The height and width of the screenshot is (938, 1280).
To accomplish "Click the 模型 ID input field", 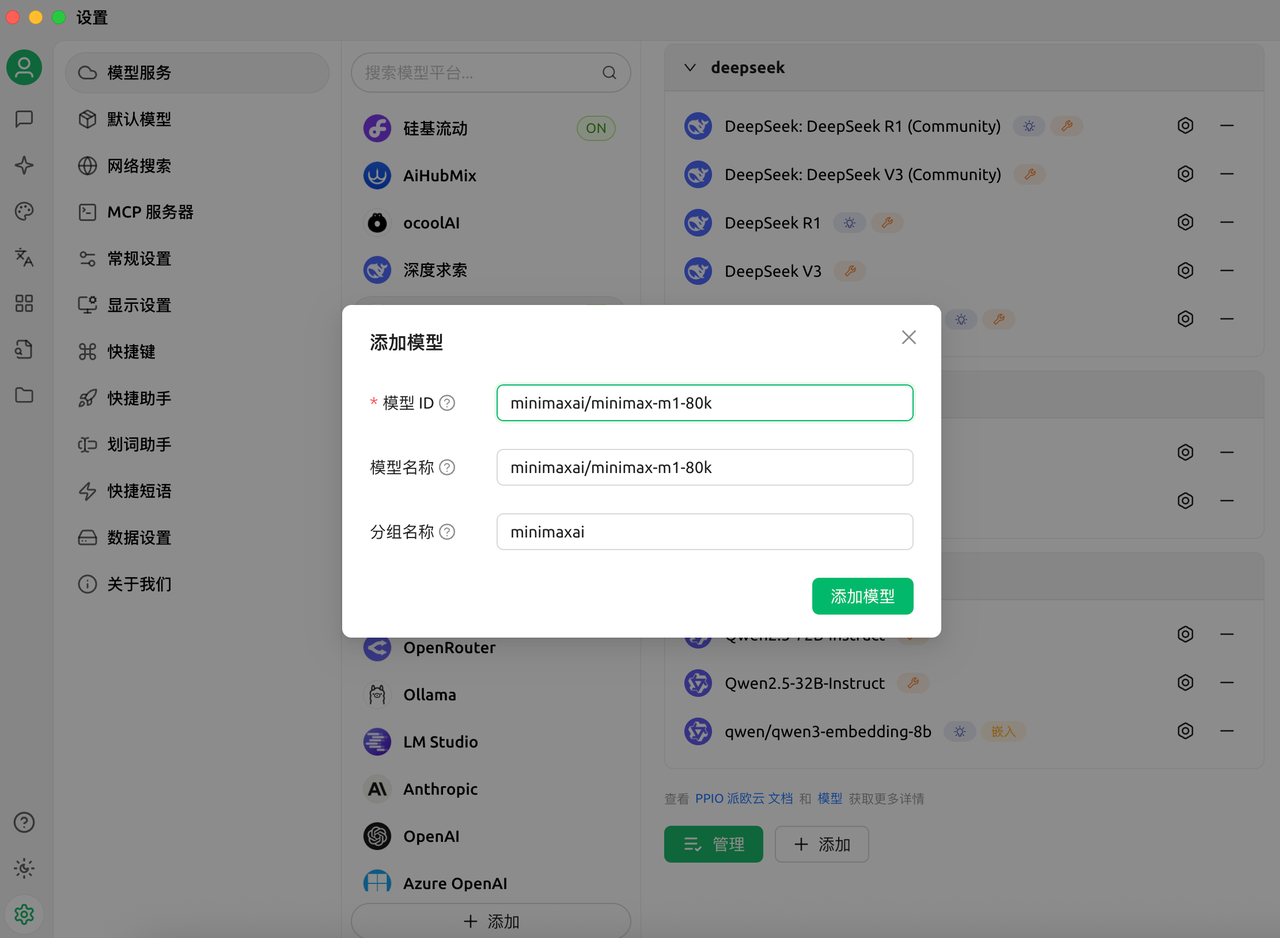I will coord(704,403).
